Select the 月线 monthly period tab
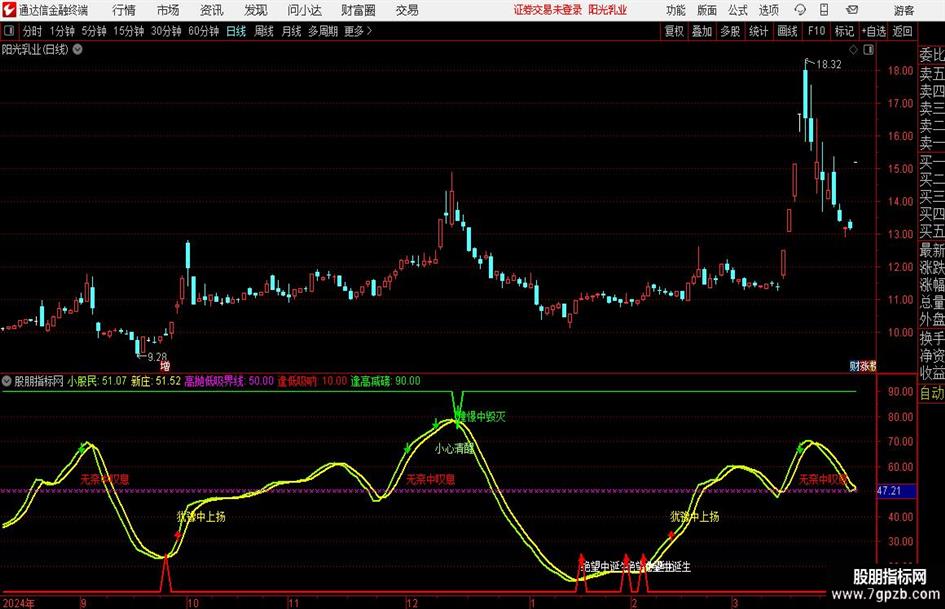Screen dimensions: 945x609 coord(291,31)
